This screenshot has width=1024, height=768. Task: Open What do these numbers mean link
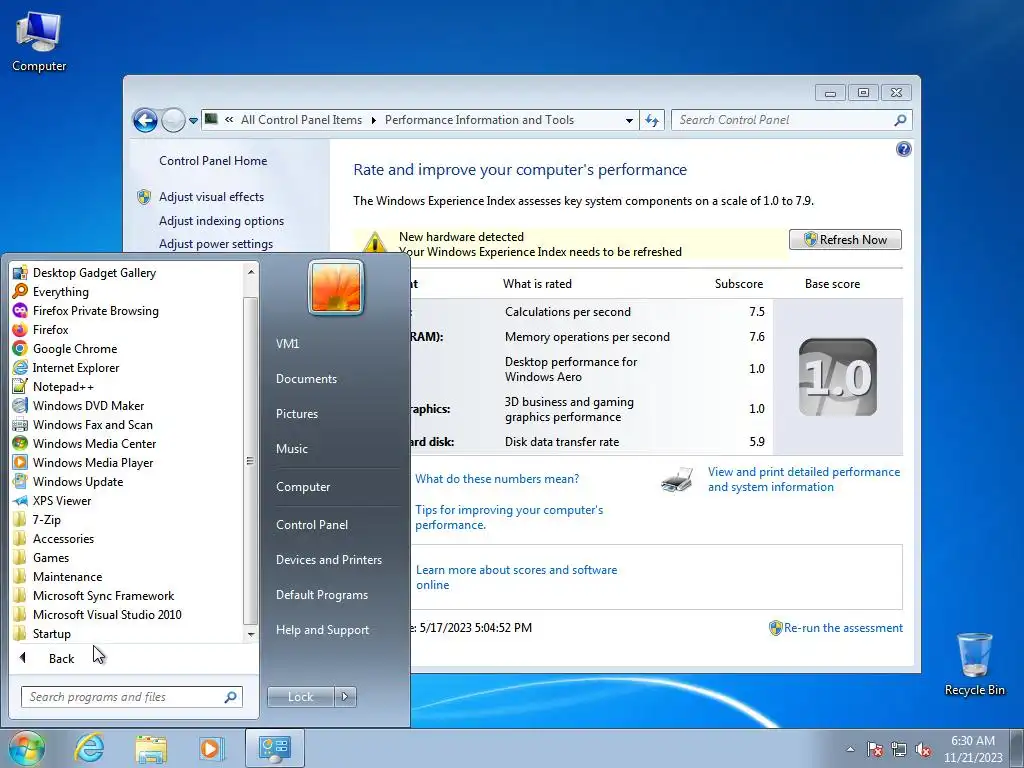(497, 479)
